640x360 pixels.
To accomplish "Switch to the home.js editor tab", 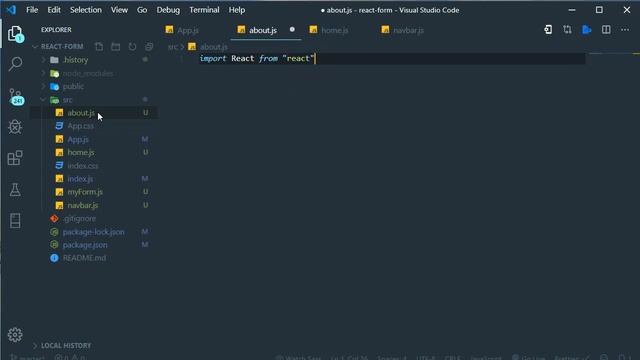I will click(x=335, y=30).
